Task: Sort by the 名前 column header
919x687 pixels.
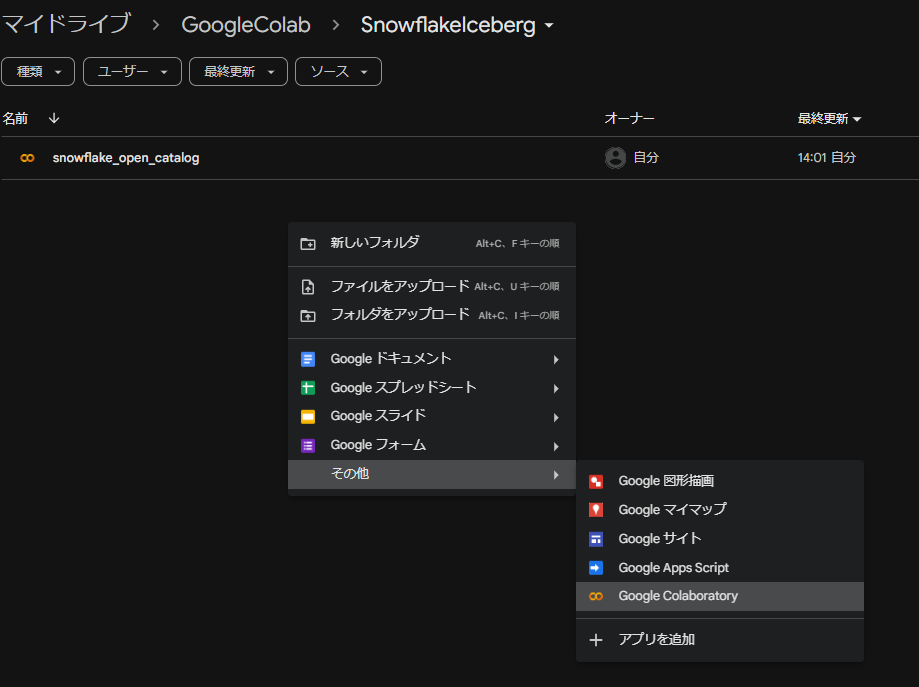Action: (15, 118)
